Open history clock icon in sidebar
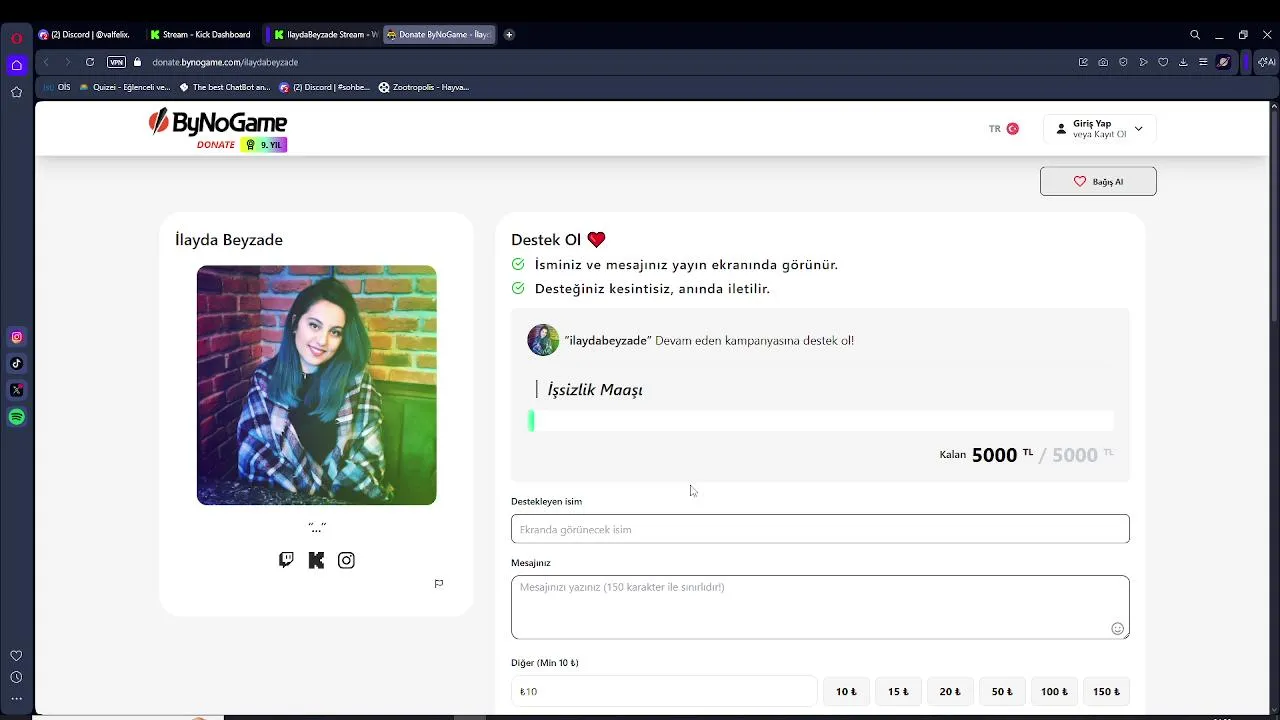This screenshot has width=1280, height=720. (16, 677)
